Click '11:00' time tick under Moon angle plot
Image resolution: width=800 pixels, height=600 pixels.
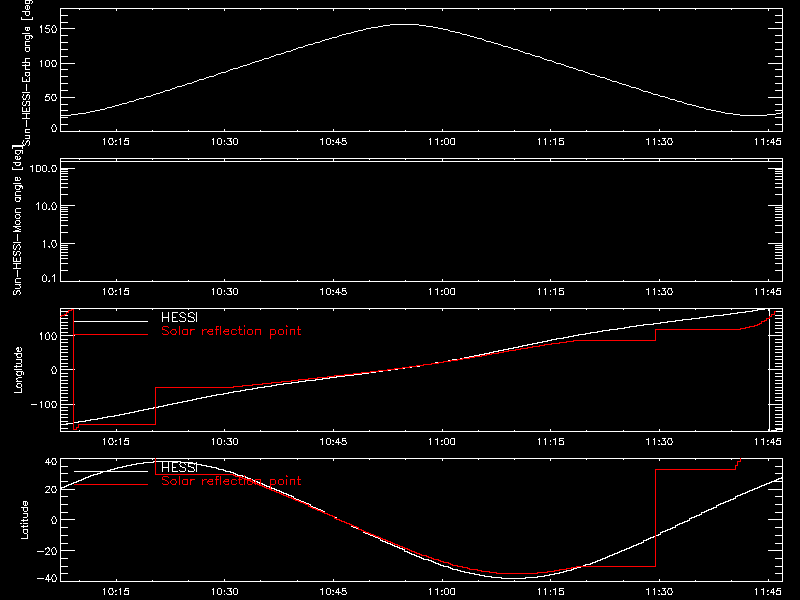click(x=442, y=292)
